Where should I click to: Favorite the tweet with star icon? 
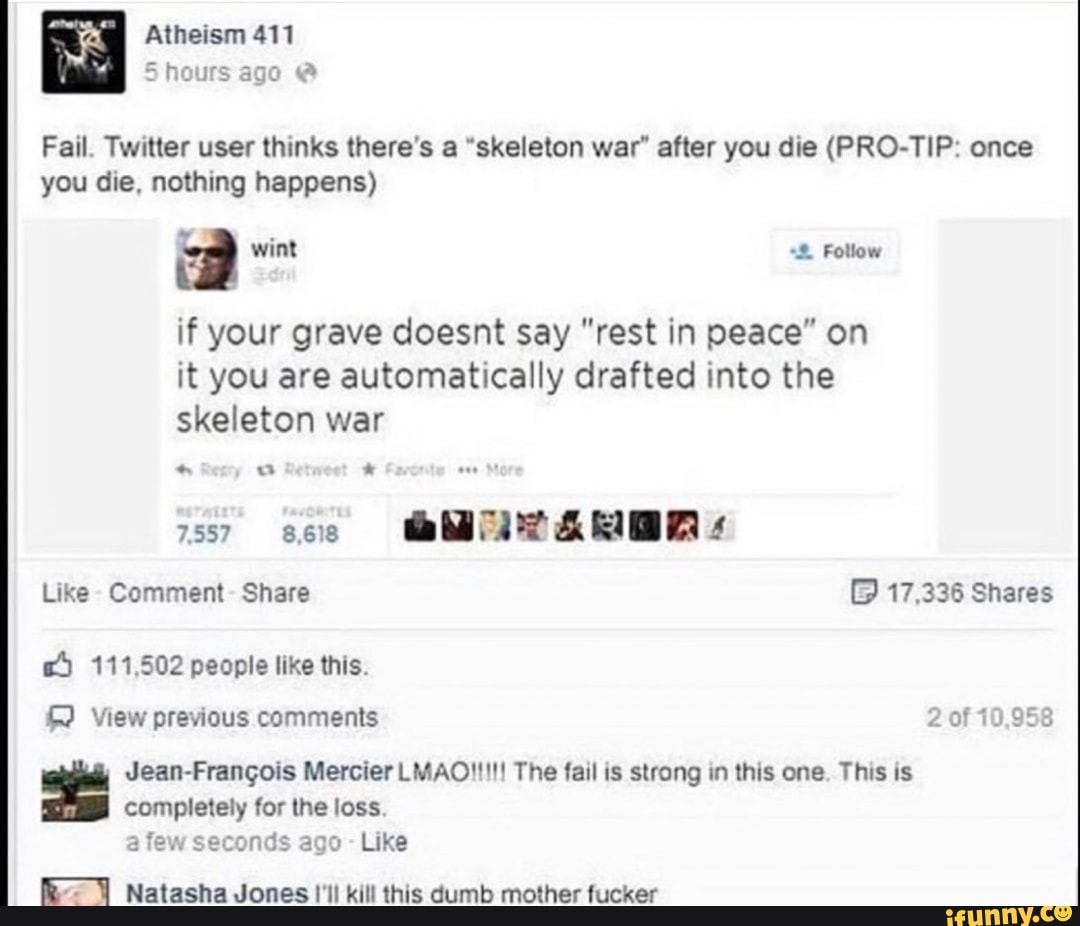coord(404,471)
